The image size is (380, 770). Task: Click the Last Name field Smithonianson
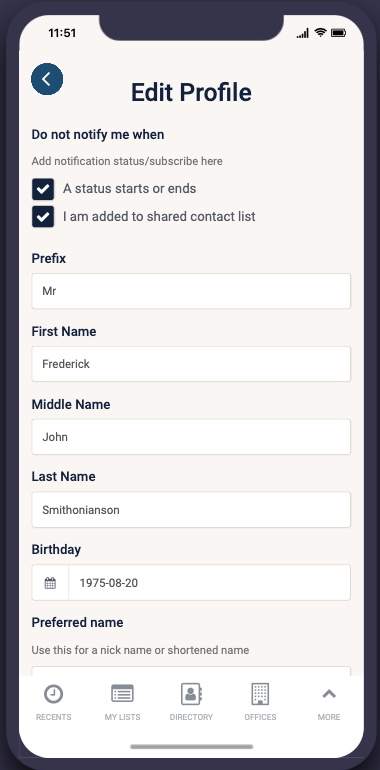[x=191, y=510]
